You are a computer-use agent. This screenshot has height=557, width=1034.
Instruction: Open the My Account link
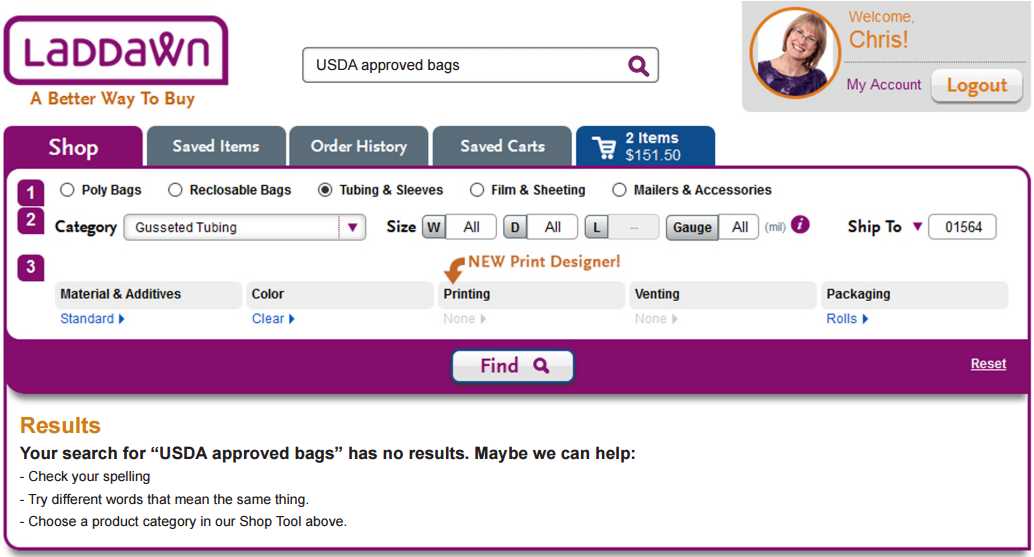(x=884, y=84)
